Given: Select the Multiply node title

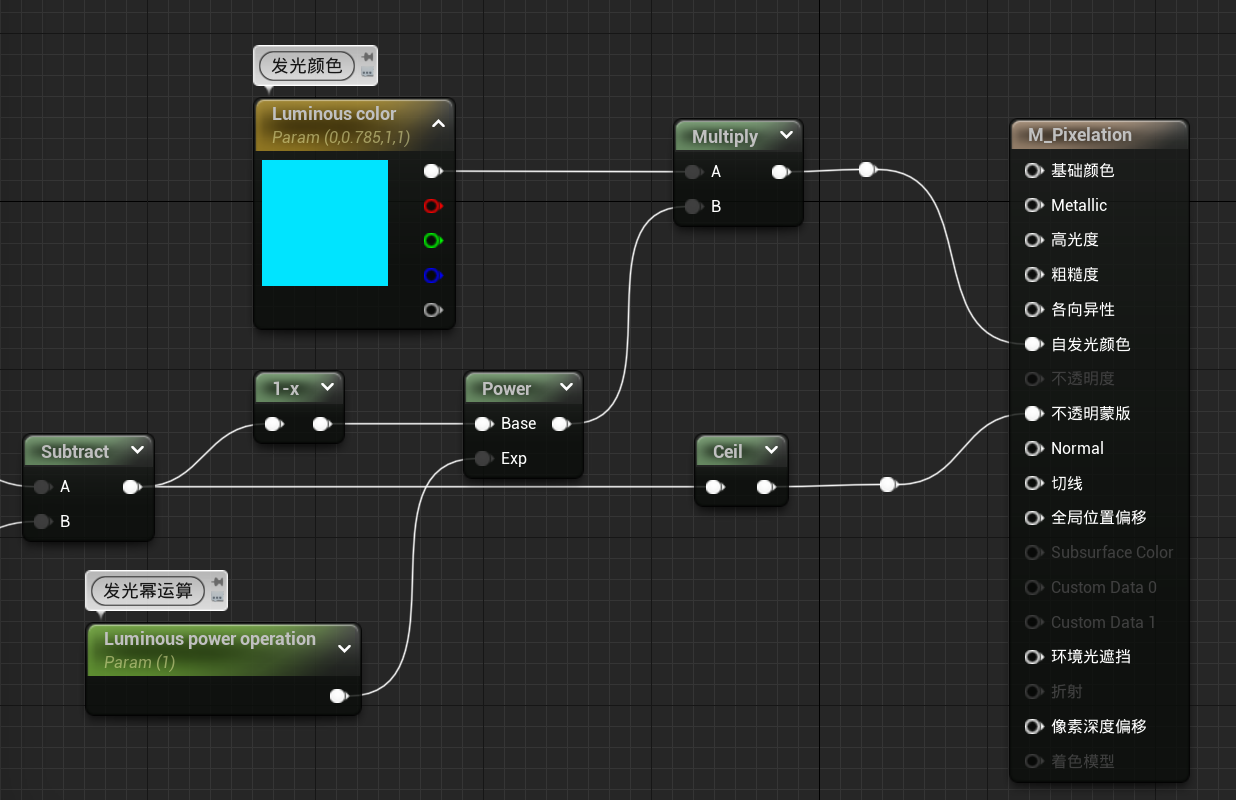Looking at the screenshot, I should tap(725, 136).
